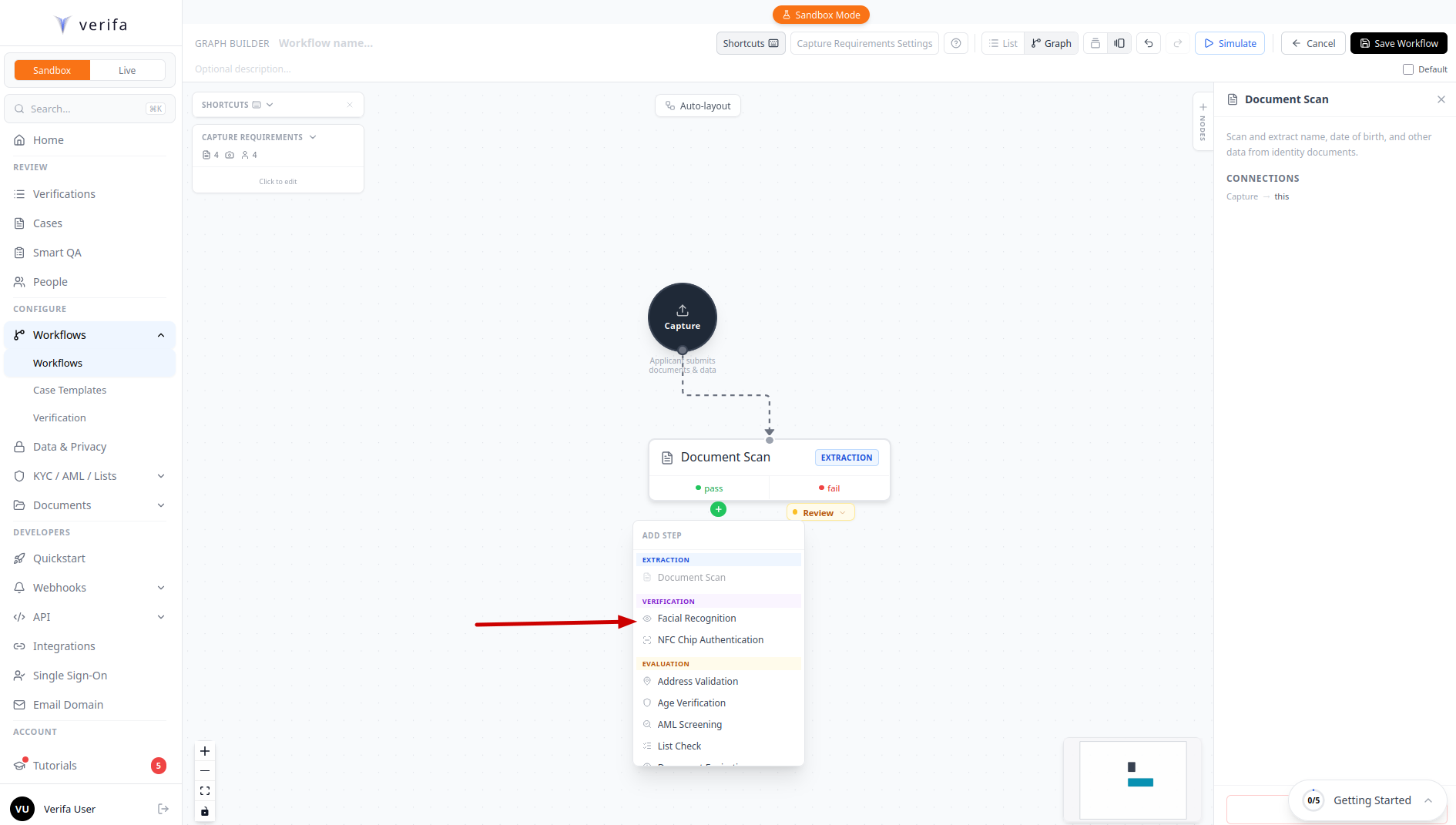Switch environment to Live
The height and width of the screenshot is (825, 1456).
pyautogui.click(x=127, y=69)
